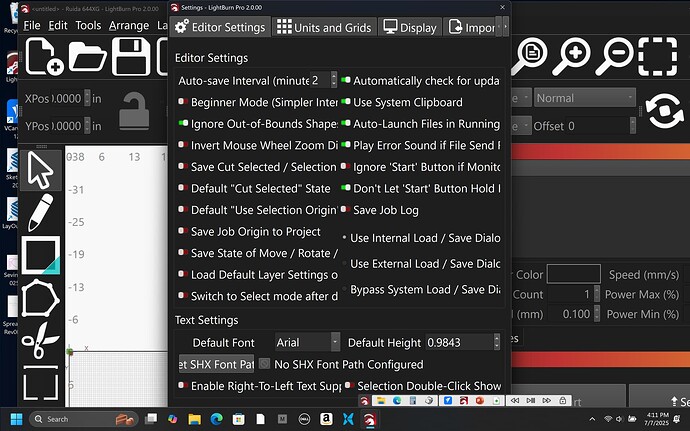Viewport: 690px width, 431px height.
Task: Click the Frame Selection dashed square icon
Action: tap(657, 56)
